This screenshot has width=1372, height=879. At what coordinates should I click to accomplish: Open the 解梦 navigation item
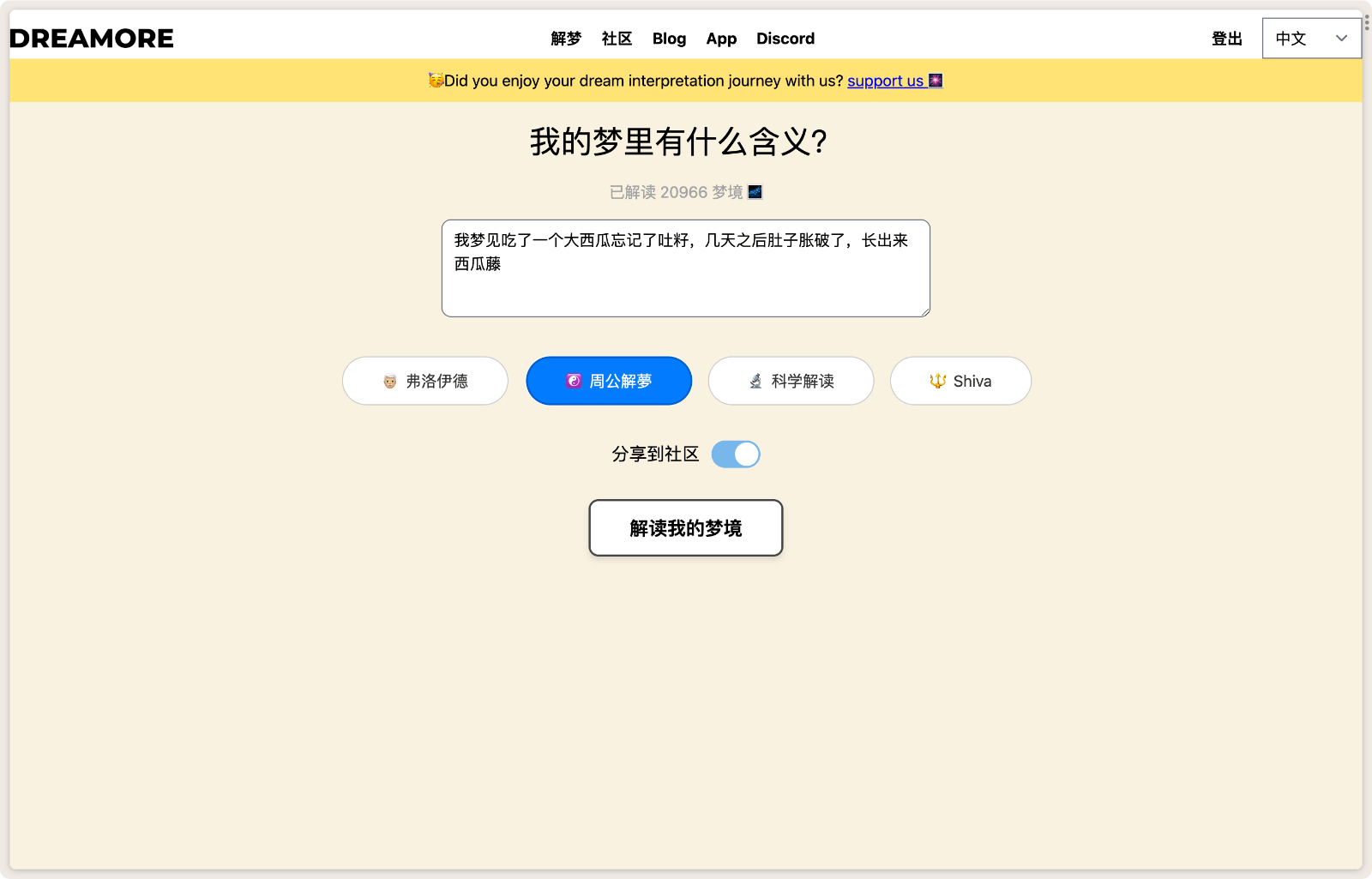coord(566,39)
